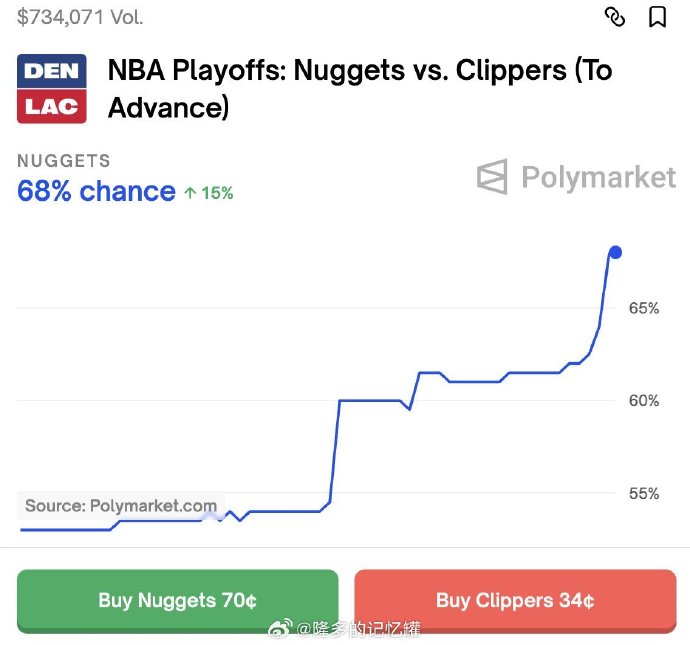Click the 60% axis label

(x=643, y=401)
